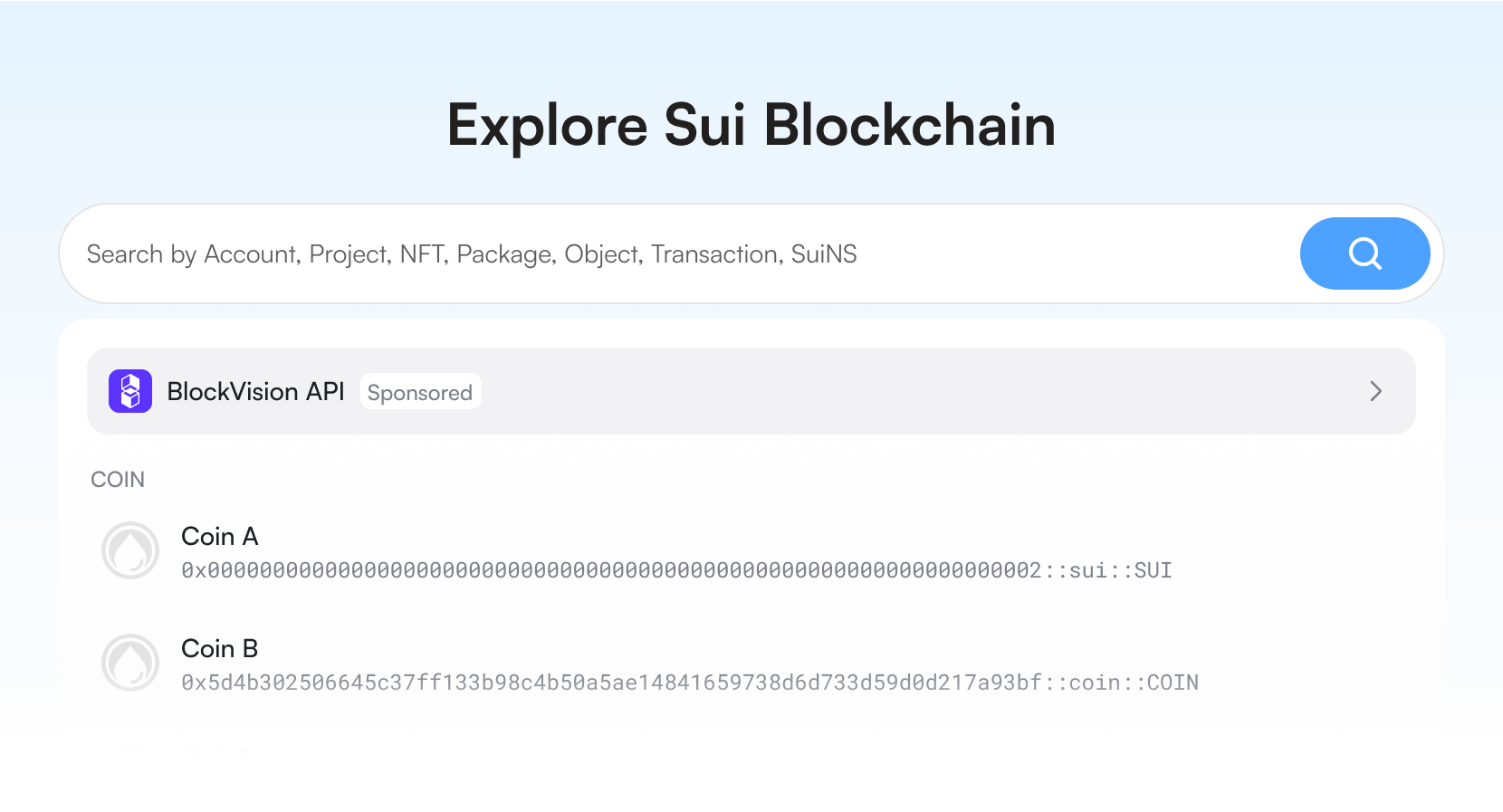This screenshot has height=812, width=1503.
Task: Click the COIN section header
Action: [118, 479]
